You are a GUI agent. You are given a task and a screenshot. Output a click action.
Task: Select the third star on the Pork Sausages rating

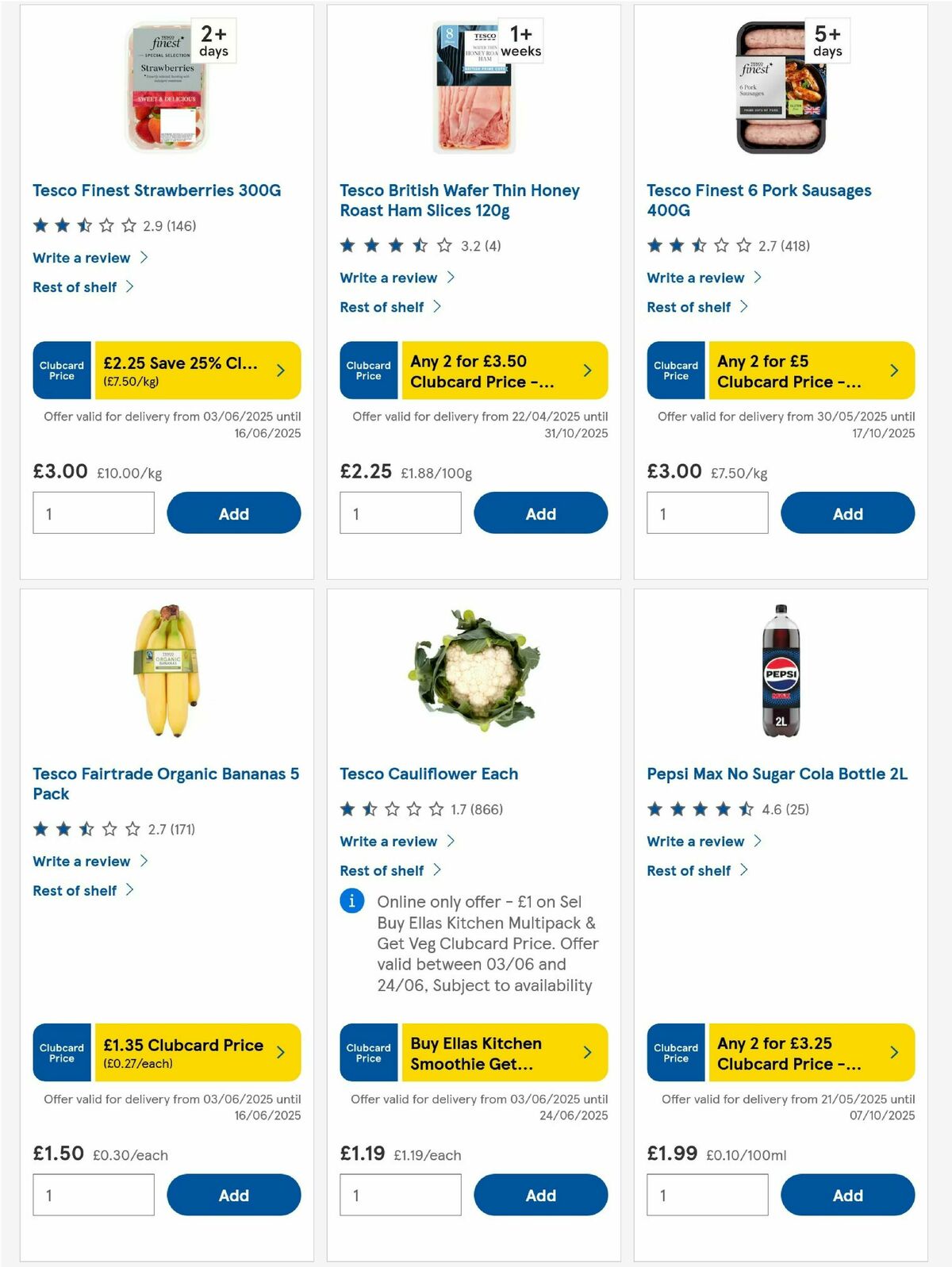click(x=698, y=245)
